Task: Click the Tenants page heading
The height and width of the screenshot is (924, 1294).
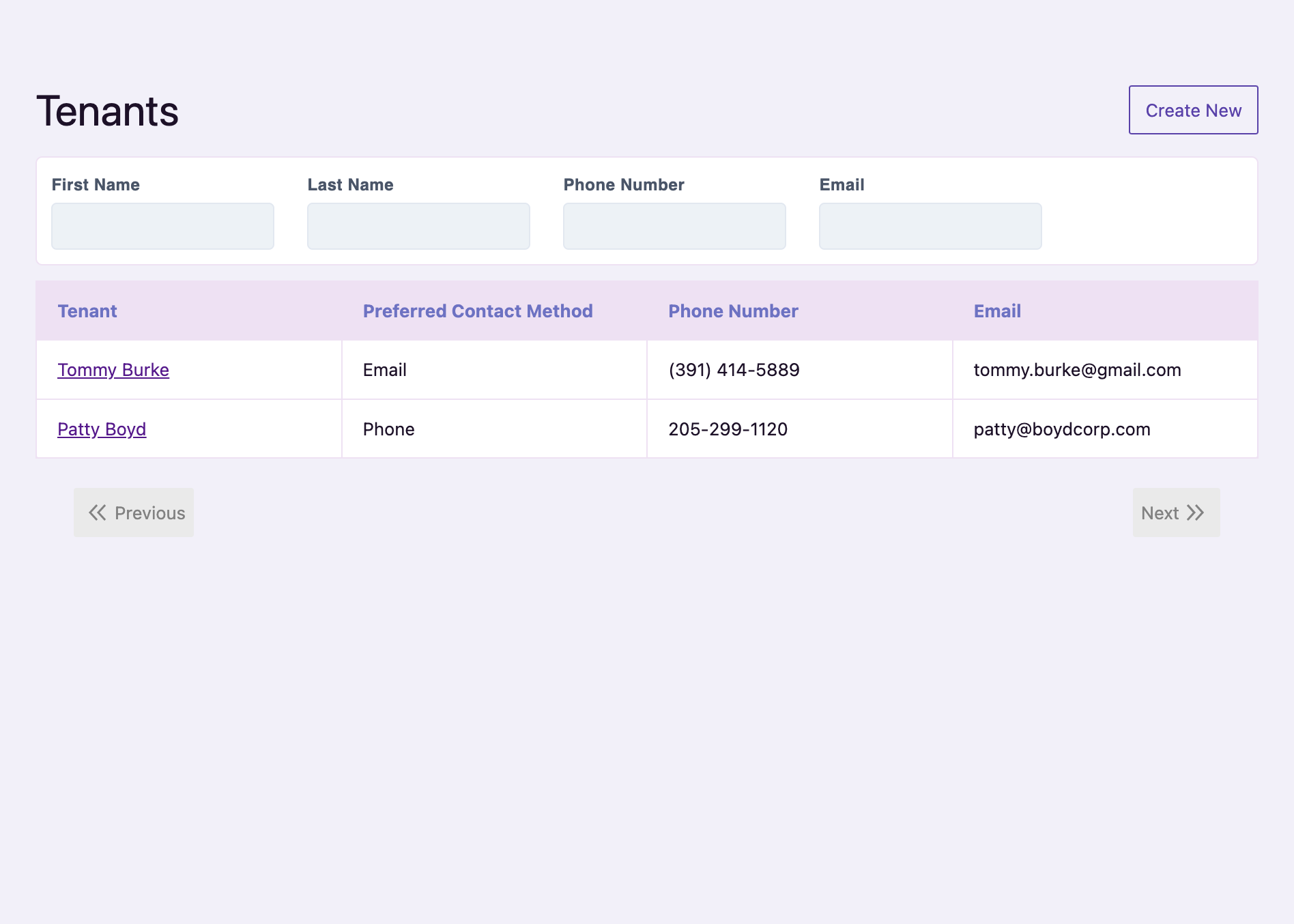Action: (x=107, y=110)
